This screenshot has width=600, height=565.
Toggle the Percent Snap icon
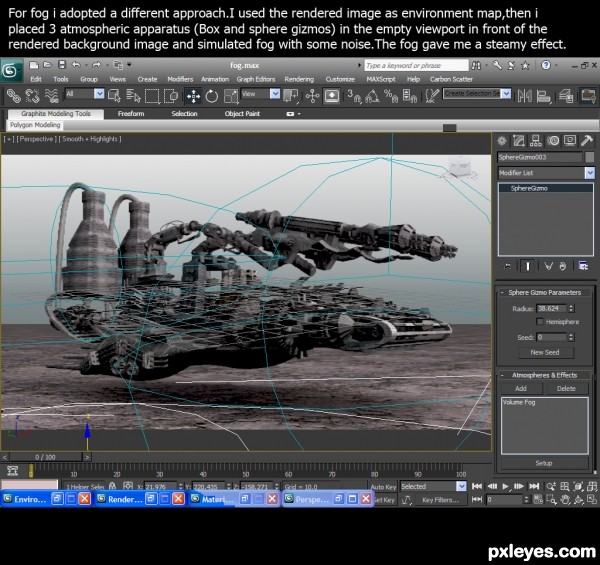point(391,96)
